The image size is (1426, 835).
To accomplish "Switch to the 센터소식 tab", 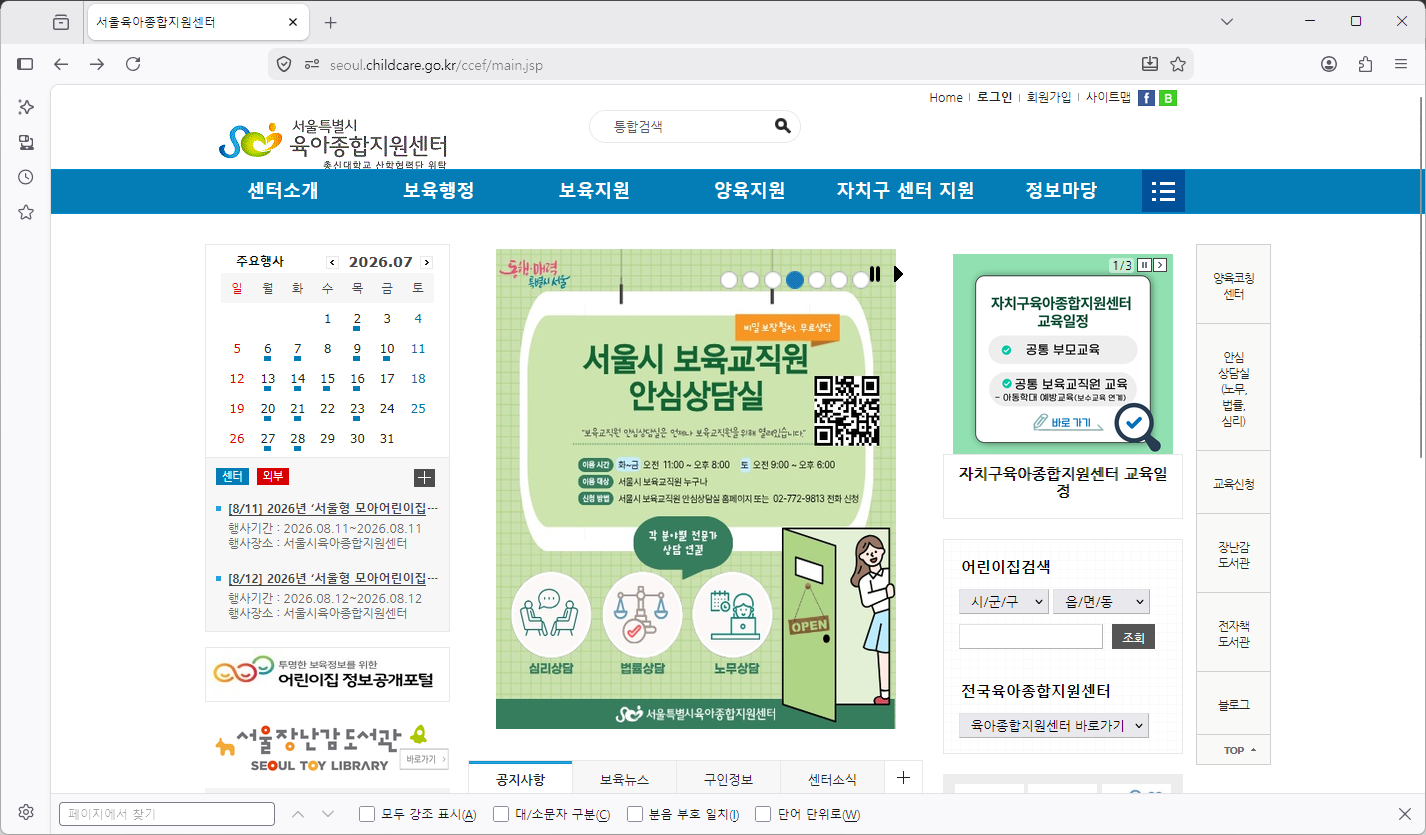I will (832, 779).
